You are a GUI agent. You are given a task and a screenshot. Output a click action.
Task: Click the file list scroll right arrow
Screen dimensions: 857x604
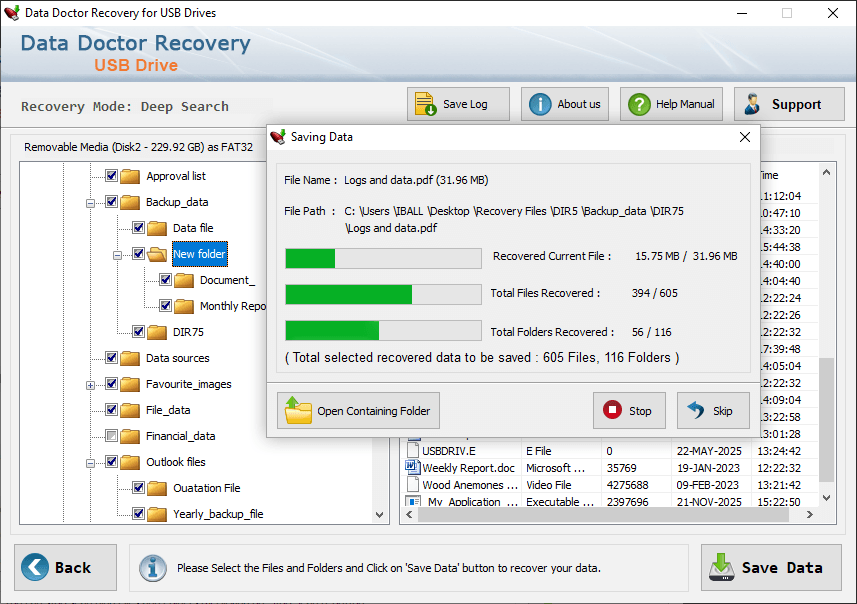[810, 514]
